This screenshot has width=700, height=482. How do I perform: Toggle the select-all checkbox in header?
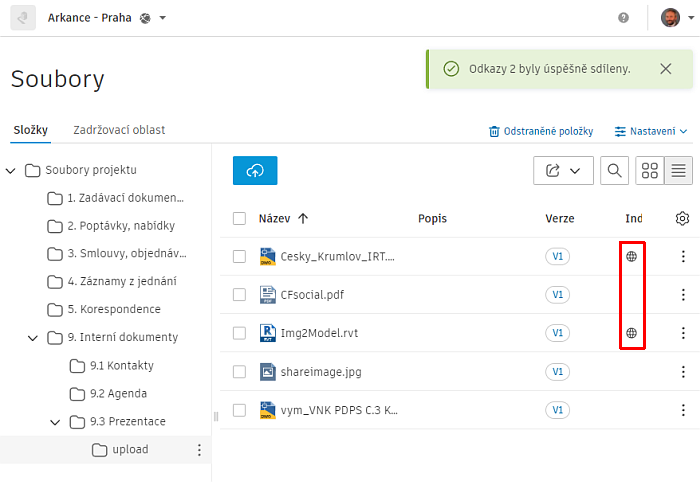pyautogui.click(x=239, y=219)
